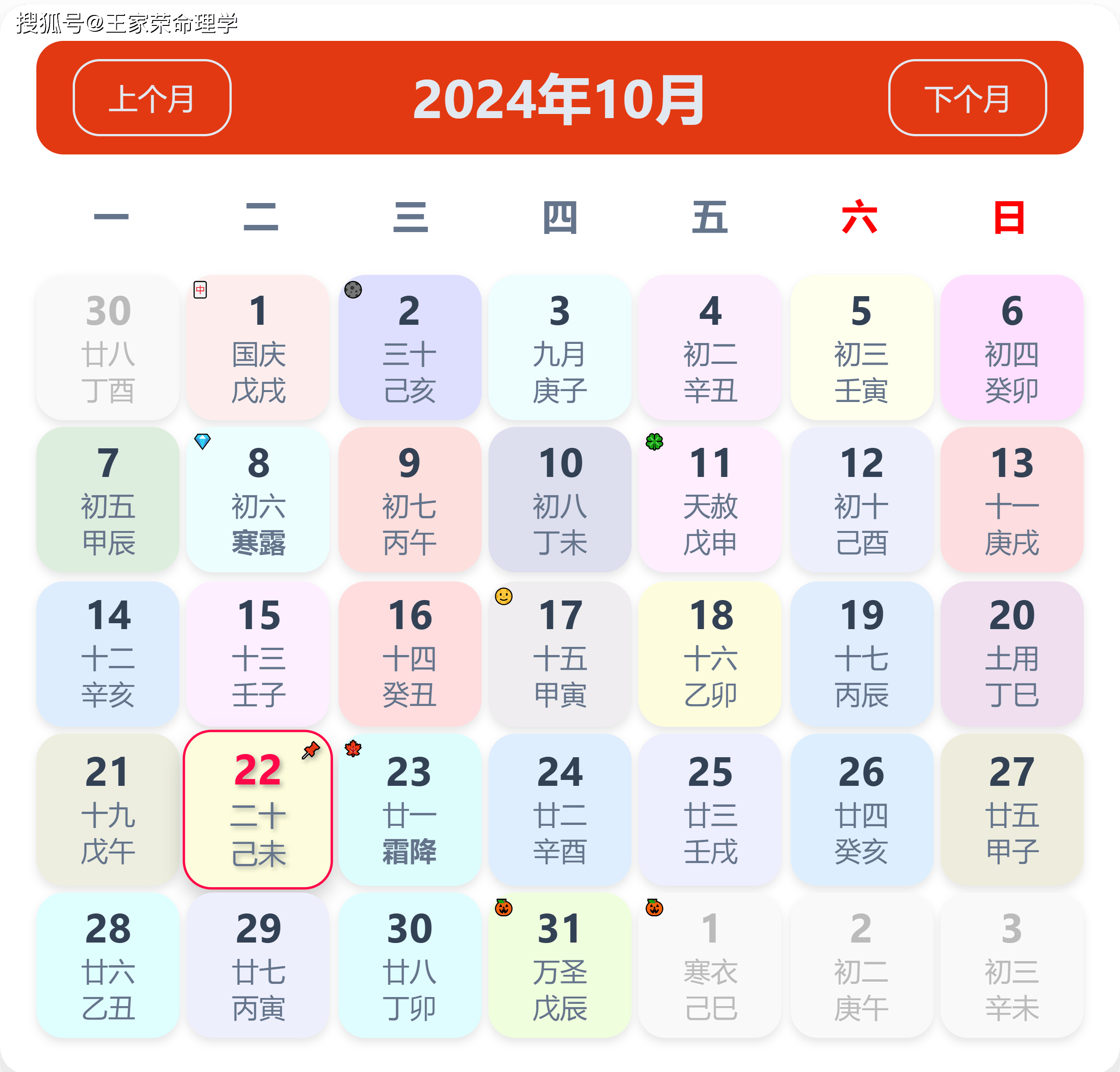Select October 20 土用 day cell
The width and height of the screenshot is (1120, 1072).
point(1012,654)
